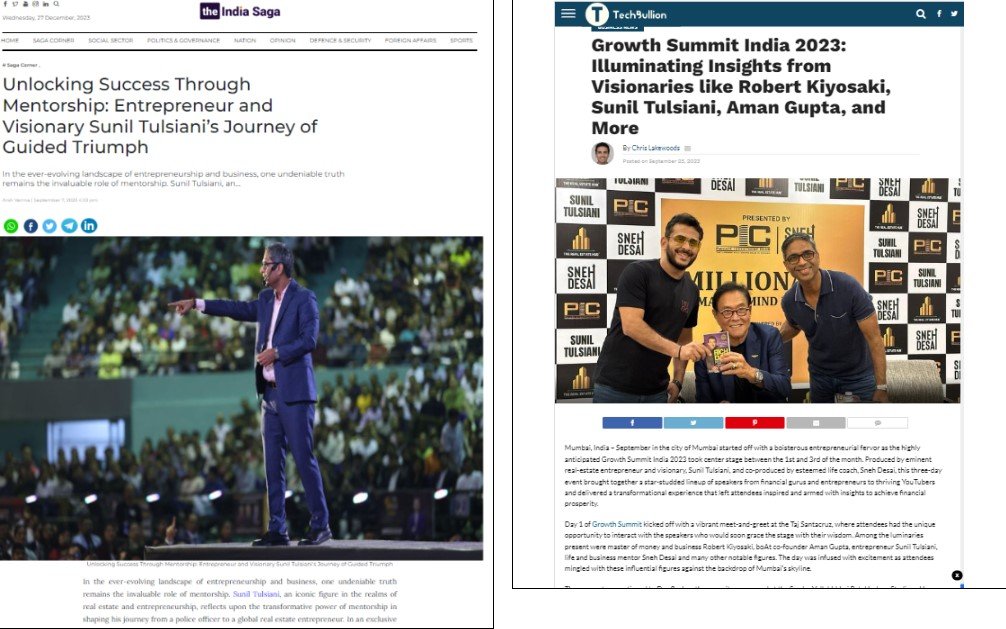The image size is (1006, 629).
Task: Click the Kiyosaki book-signing photo
Action: pyautogui.click(x=758, y=290)
